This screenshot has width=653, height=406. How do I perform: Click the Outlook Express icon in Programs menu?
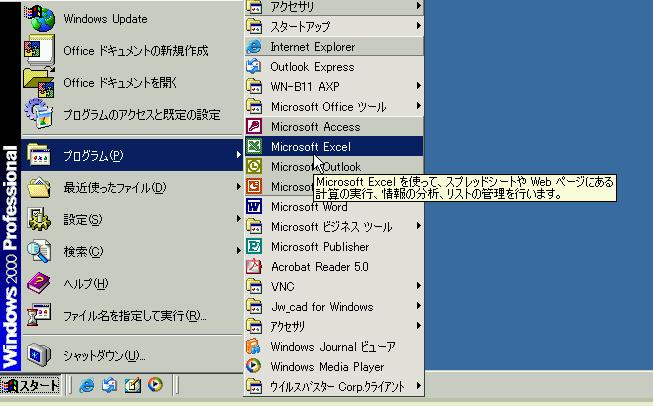(254, 67)
